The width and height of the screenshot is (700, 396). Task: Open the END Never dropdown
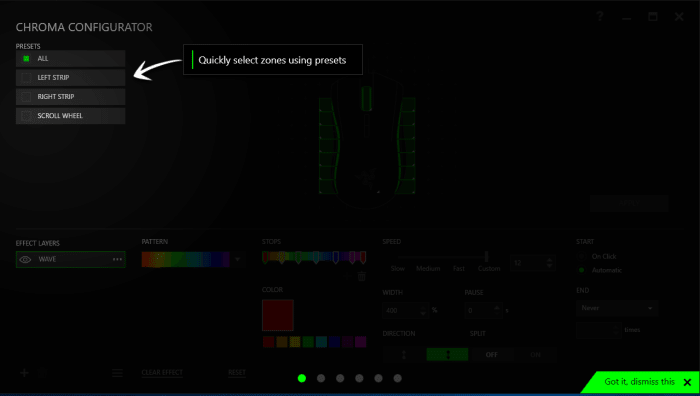pos(617,308)
